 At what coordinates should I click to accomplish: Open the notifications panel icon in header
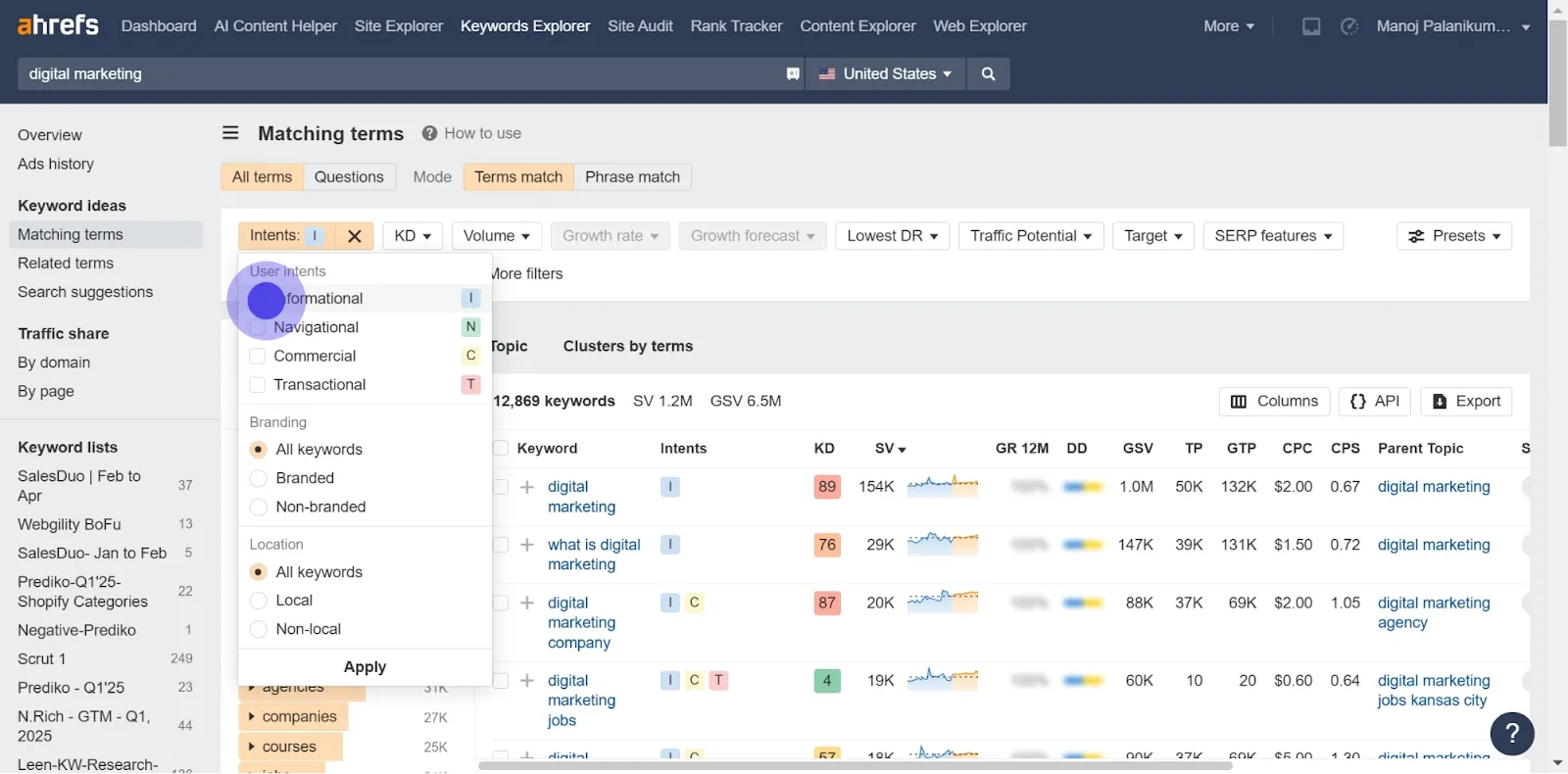pos(1311,26)
